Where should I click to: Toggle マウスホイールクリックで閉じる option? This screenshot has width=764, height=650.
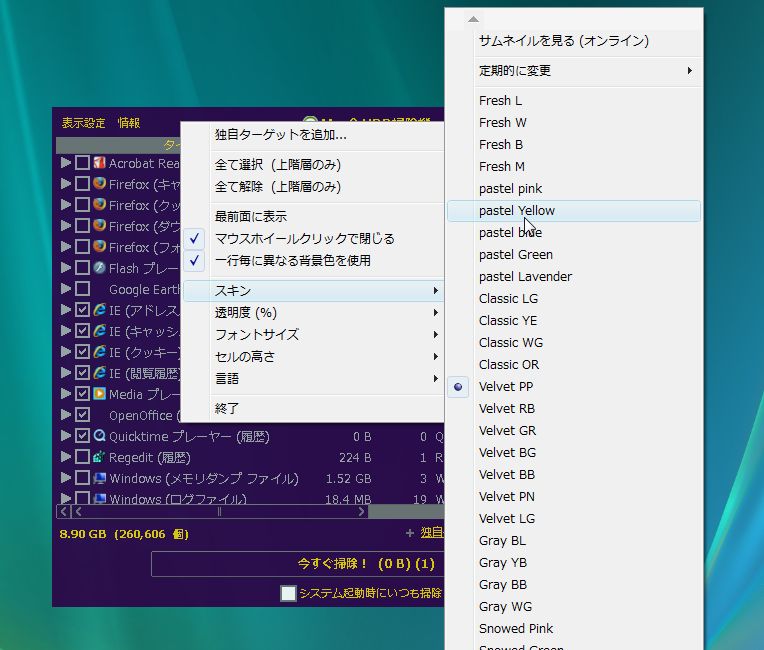coord(314,239)
